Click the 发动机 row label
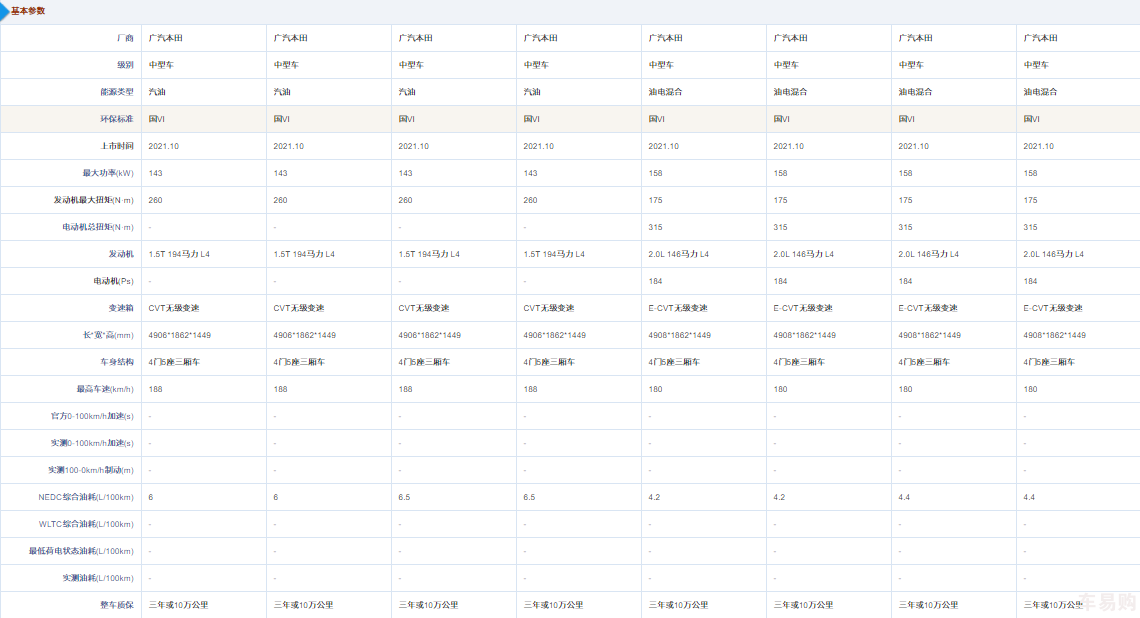The image size is (1140, 618). click(x=121, y=254)
